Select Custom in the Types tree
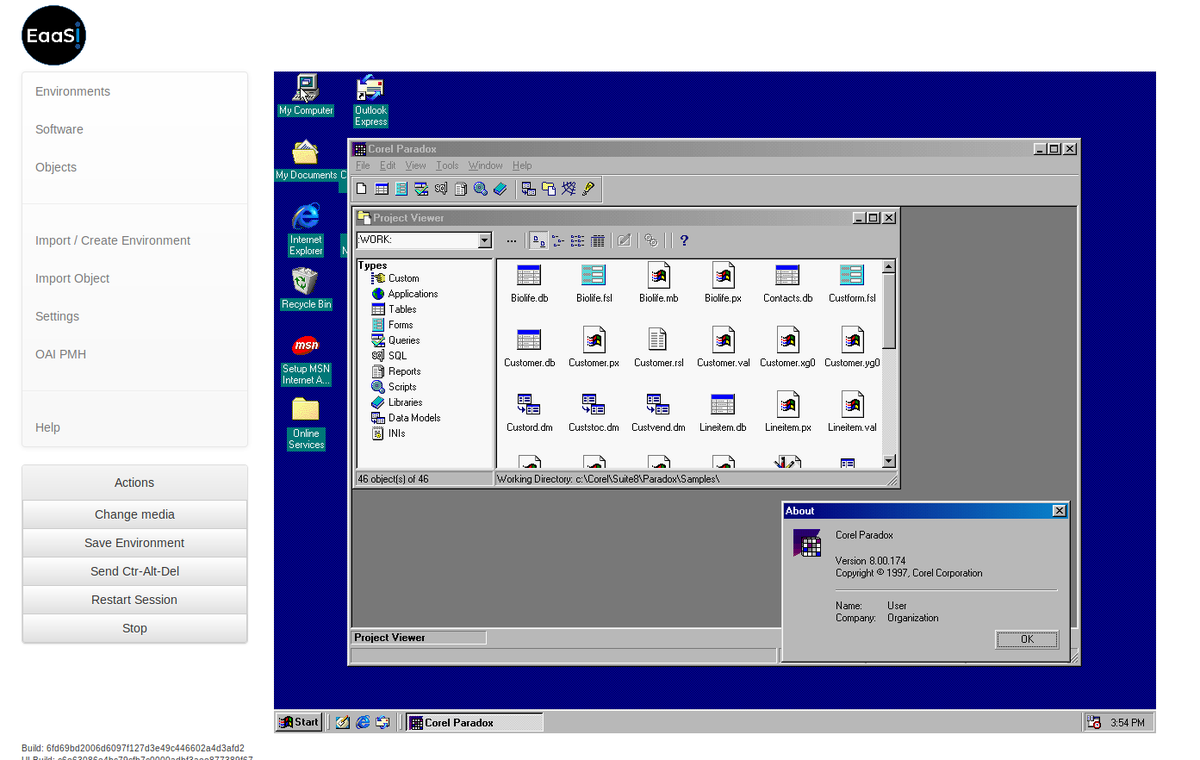Viewport: 1200px width, 760px height. tap(395, 278)
